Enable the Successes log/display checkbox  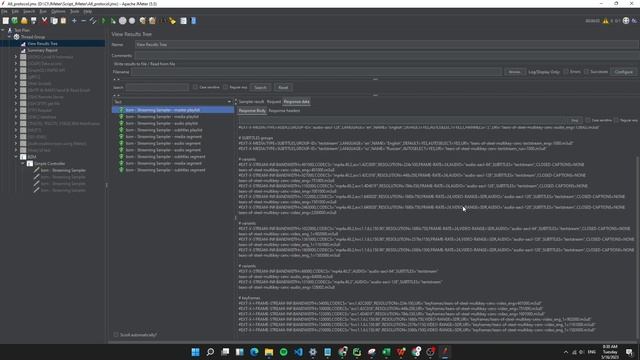coord(587,72)
